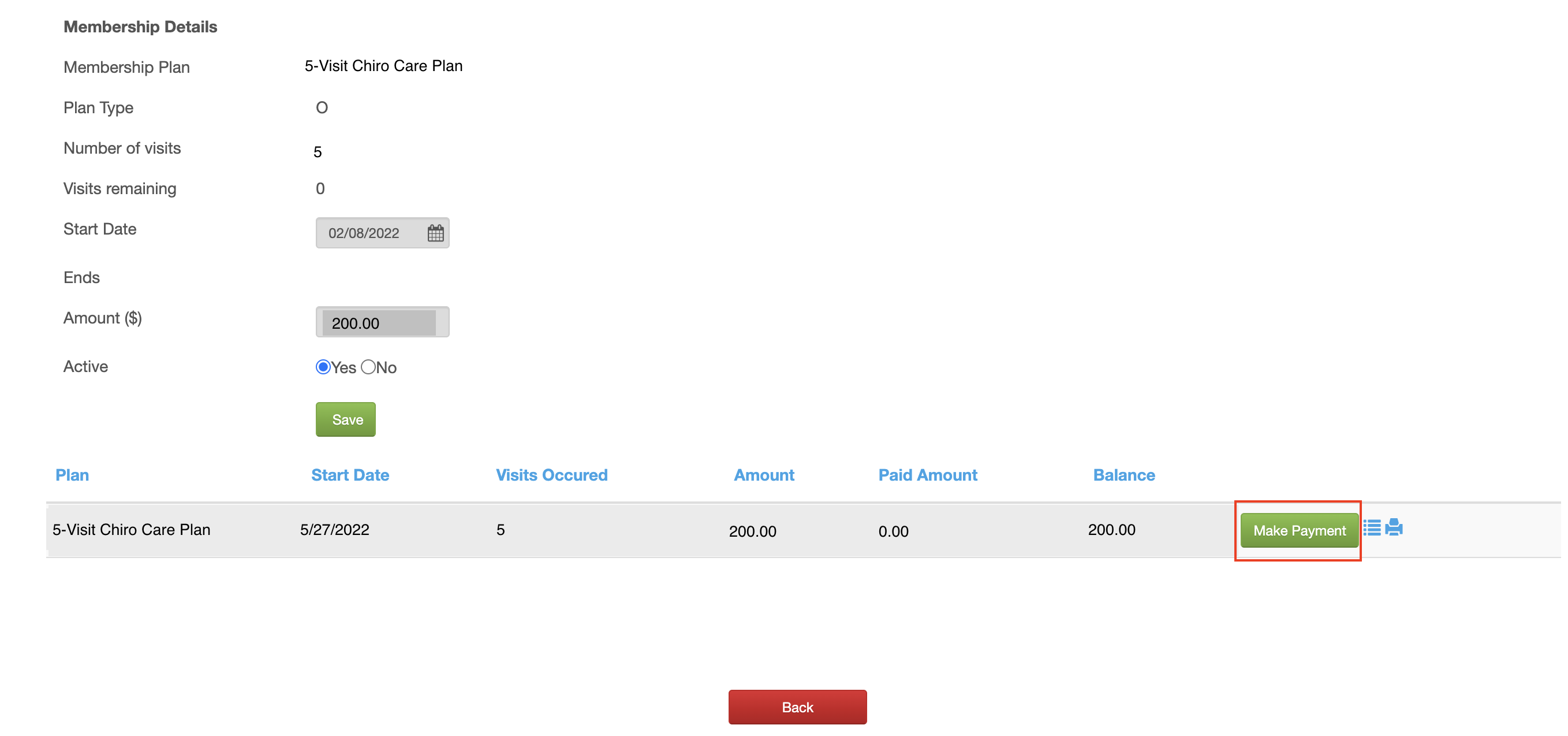Click the red Back button
1568x736 pixels.
(x=797, y=707)
